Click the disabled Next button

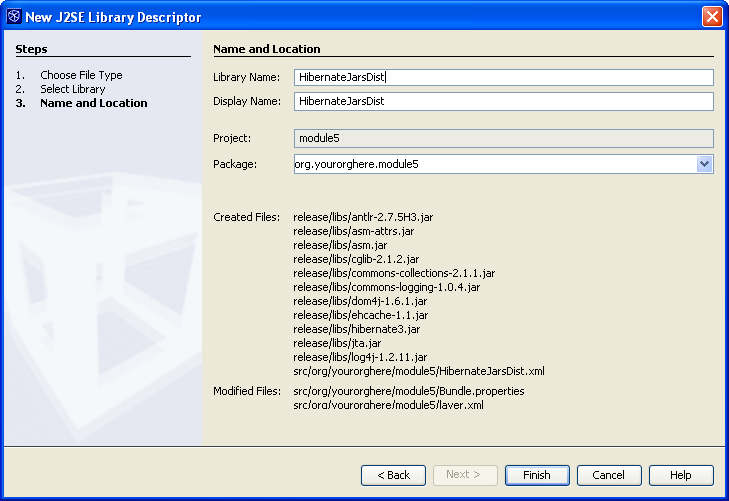click(465, 475)
